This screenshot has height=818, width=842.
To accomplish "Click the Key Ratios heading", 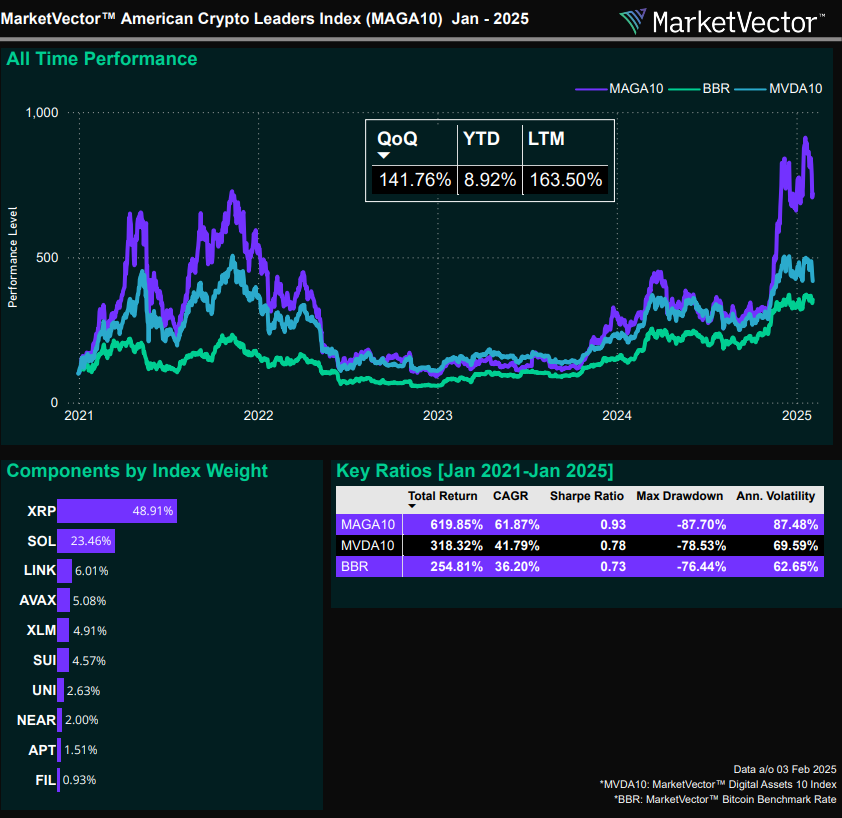I will pyautogui.click(x=475, y=471).
